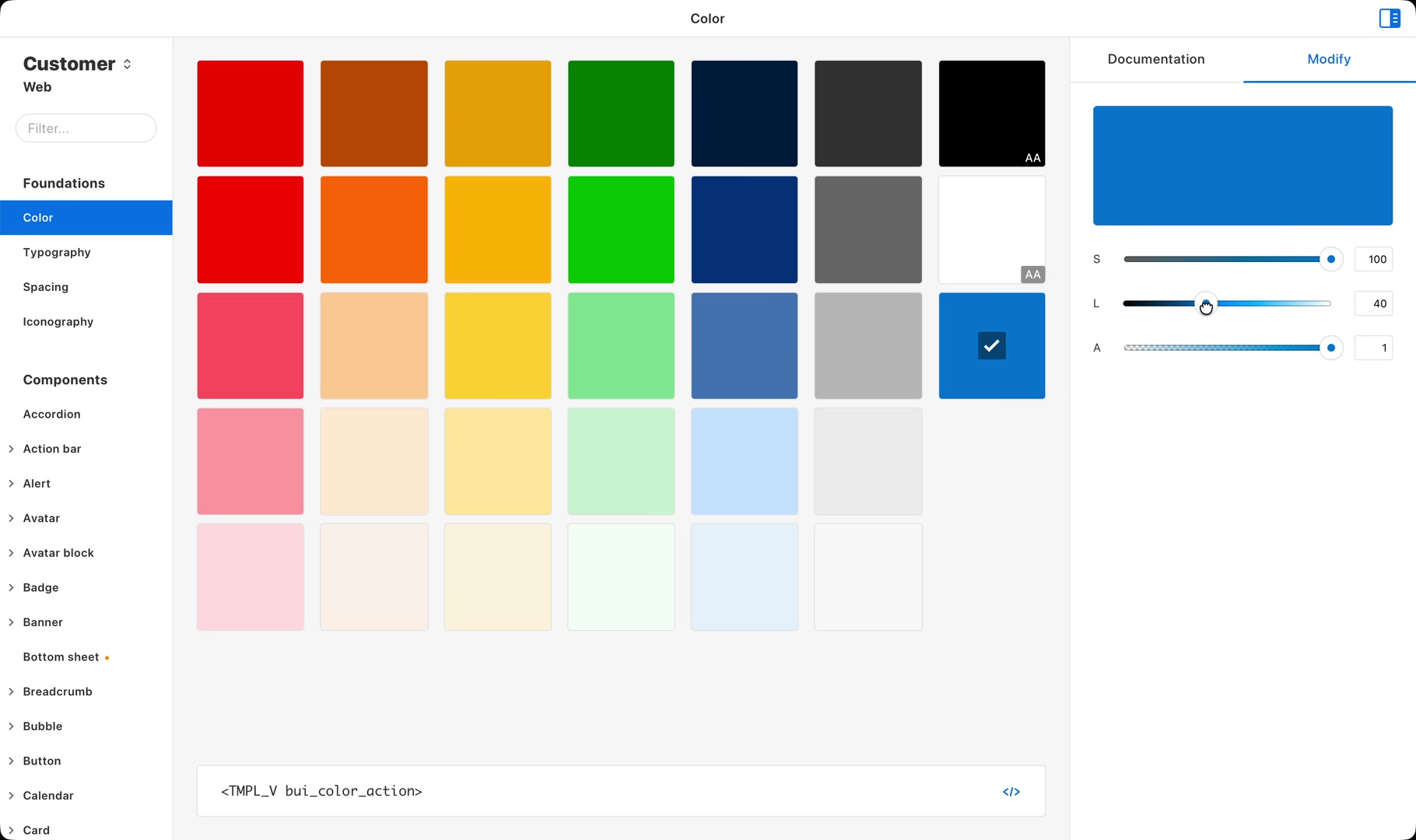Open the Bottom sheet component page
This screenshot has width=1416, height=840.
click(61, 657)
